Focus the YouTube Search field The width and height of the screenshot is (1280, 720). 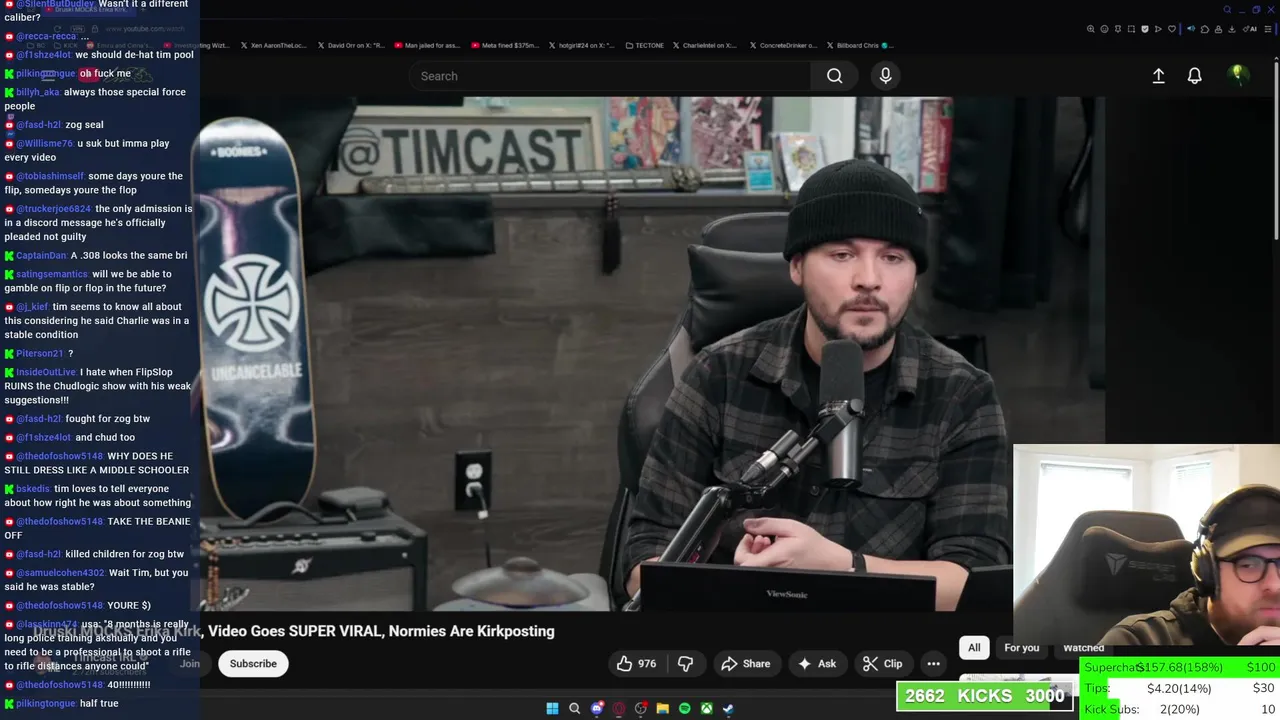click(610, 76)
